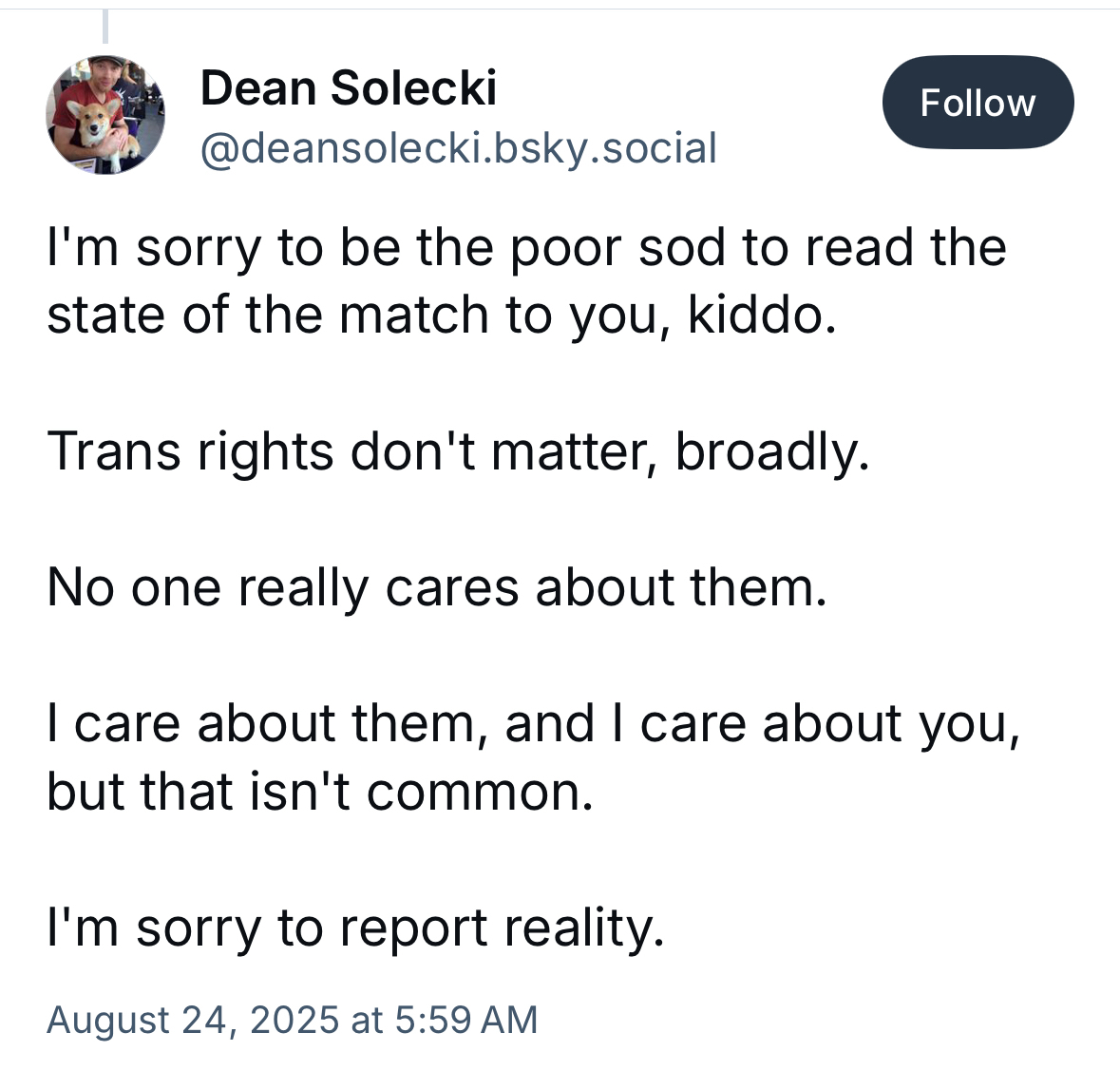This screenshot has height=1071, width=1120.
Task: Open Dean Solecki's profile avatar
Action: pyautogui.click(x=105, y=115)
